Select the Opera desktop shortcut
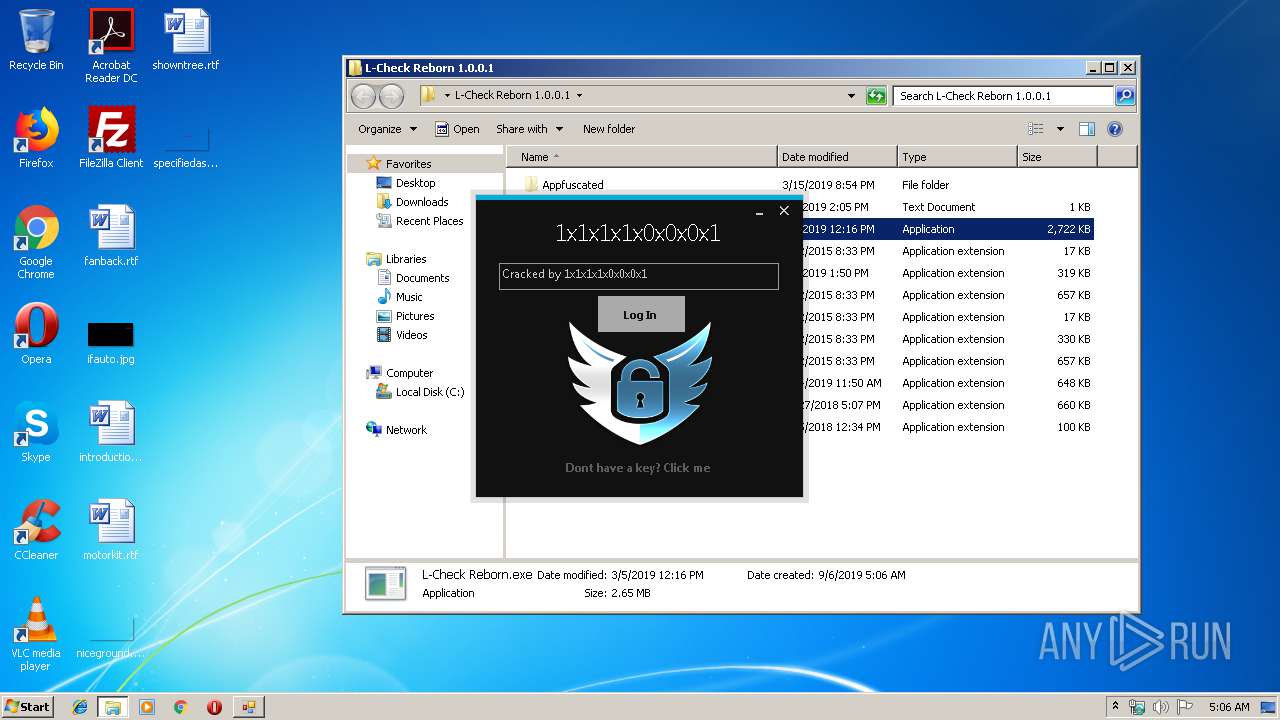The width and height of the screenshot is (1280, 720). pos(36,334)
